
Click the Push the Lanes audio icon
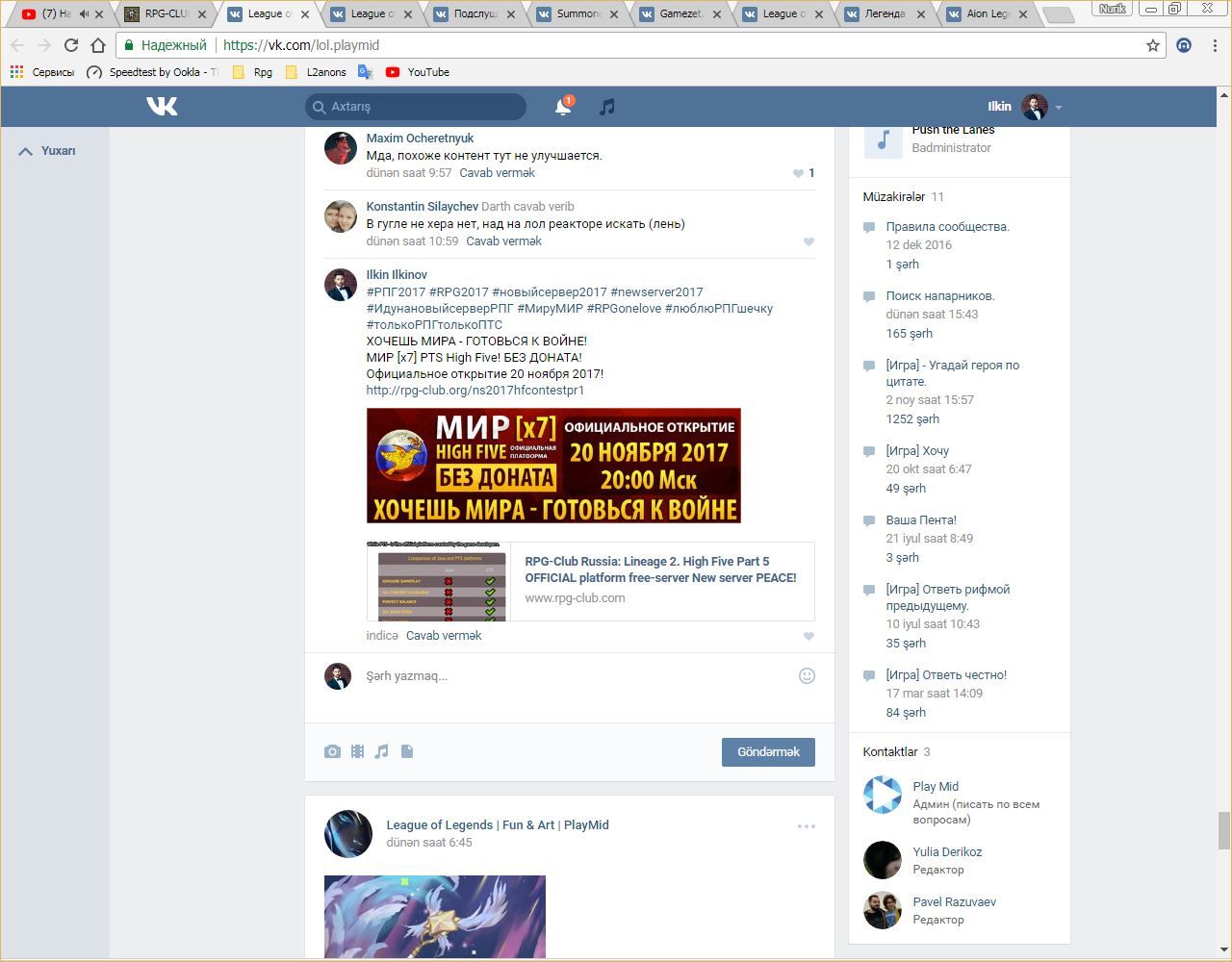click(883, 140)
